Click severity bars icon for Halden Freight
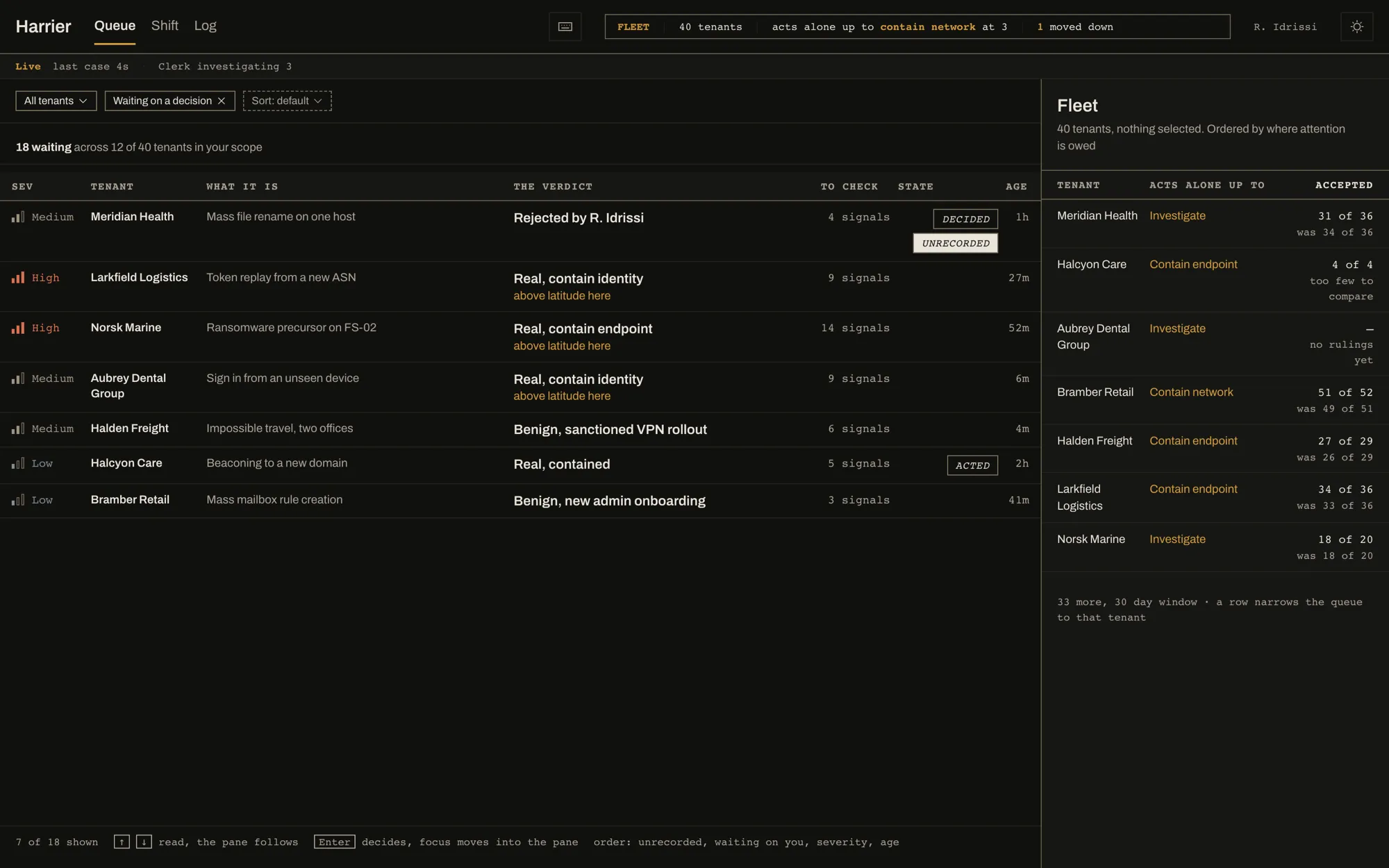Screen dimensions: 1389x868 pos(18,428)
